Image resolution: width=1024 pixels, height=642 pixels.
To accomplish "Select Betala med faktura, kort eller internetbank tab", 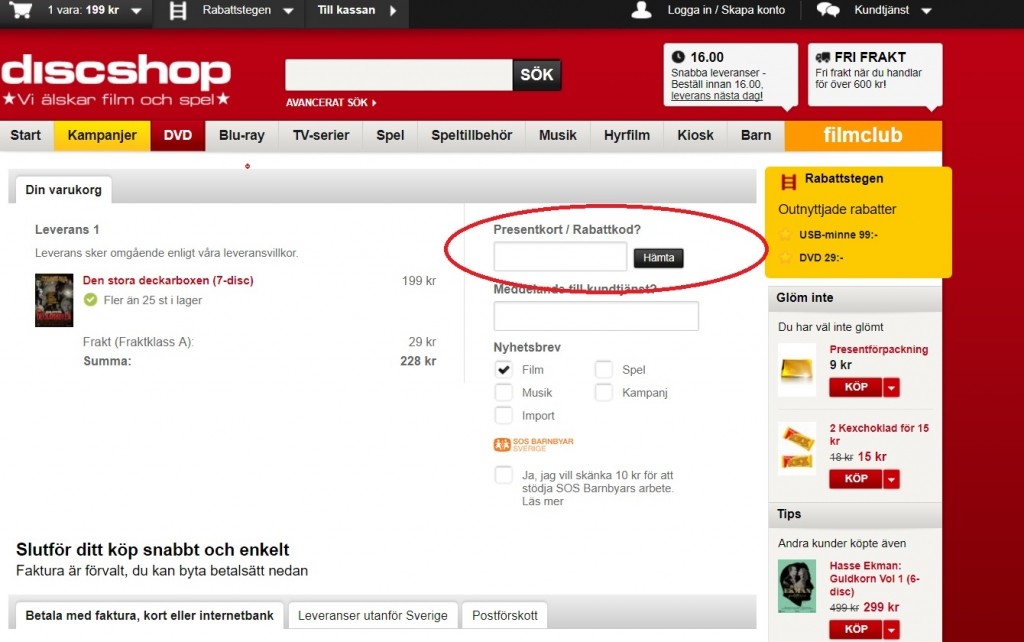I will (x=150, y=615).
